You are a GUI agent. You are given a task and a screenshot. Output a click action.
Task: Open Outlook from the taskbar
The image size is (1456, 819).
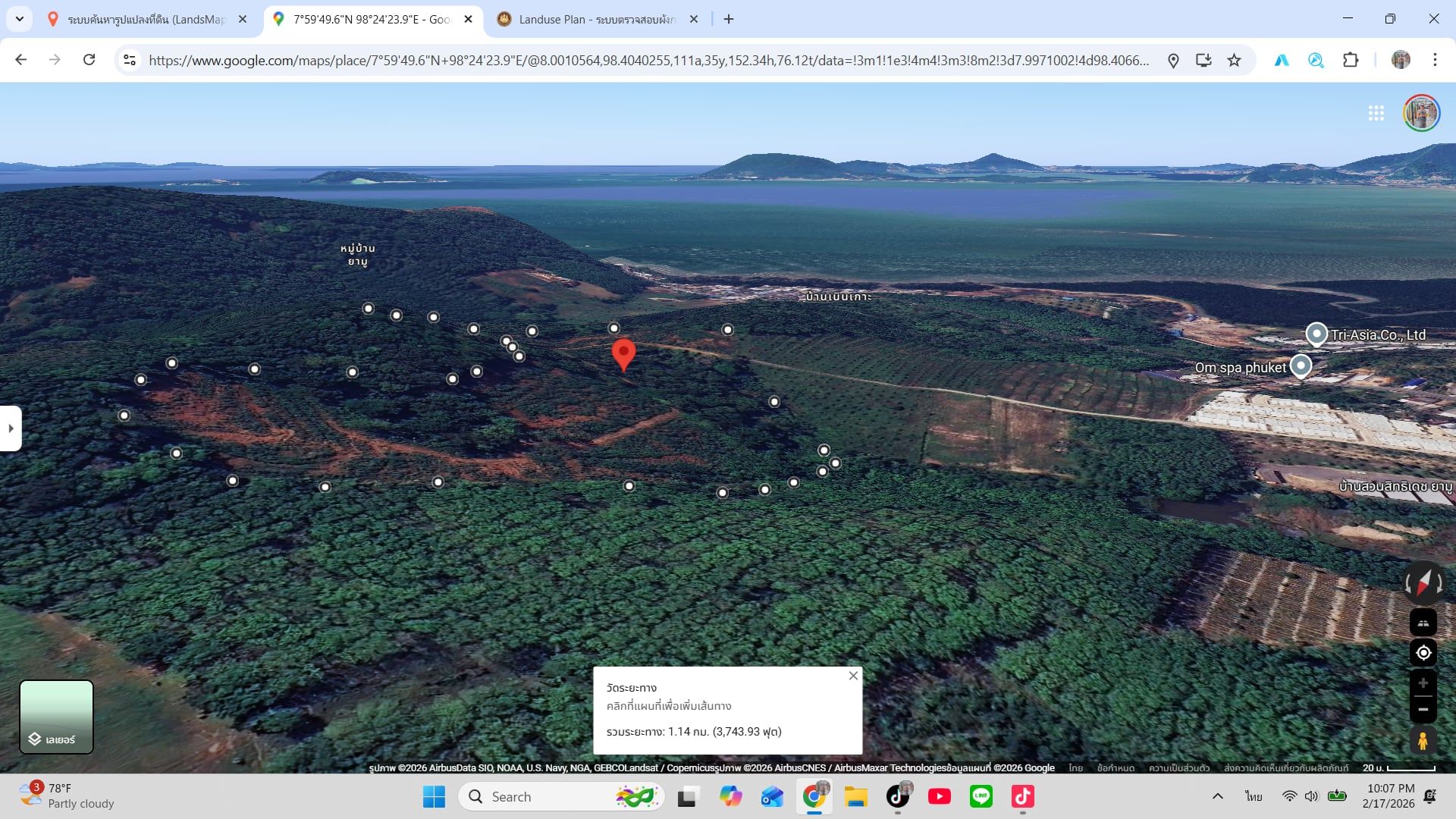point(772,796)
